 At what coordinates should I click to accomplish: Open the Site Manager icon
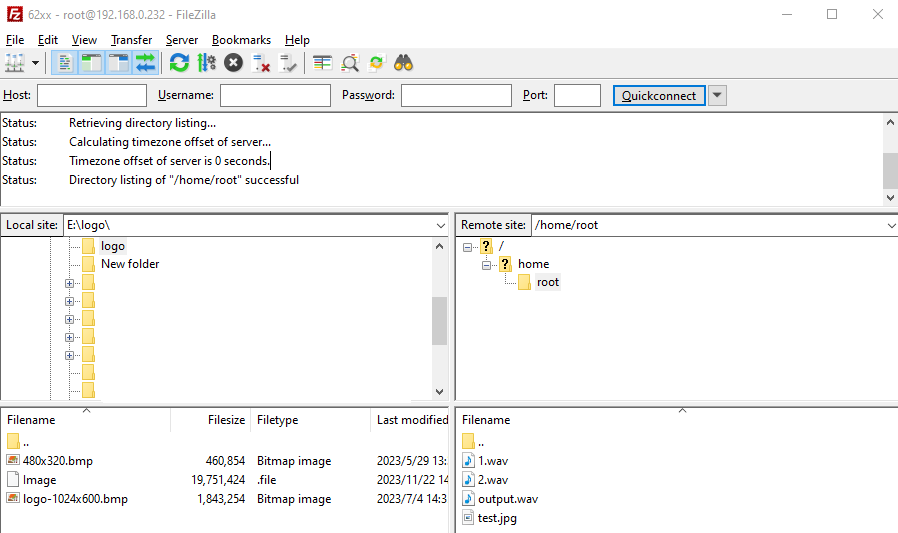(x=14, y=63)
